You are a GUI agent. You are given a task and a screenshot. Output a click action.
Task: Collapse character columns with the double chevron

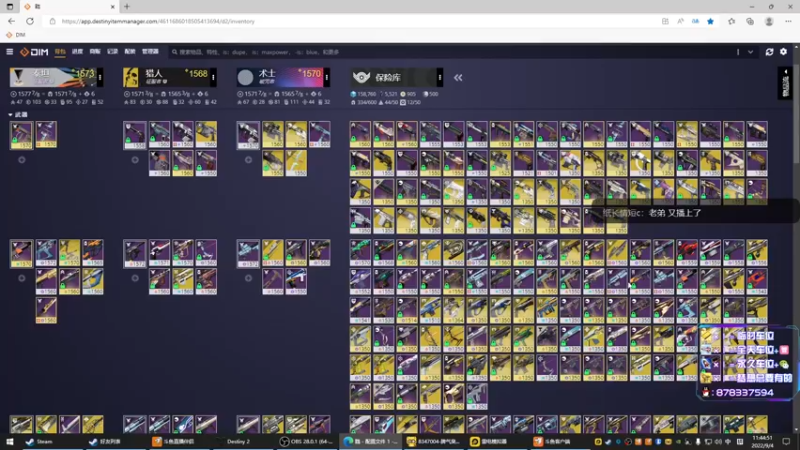[458, 78]
